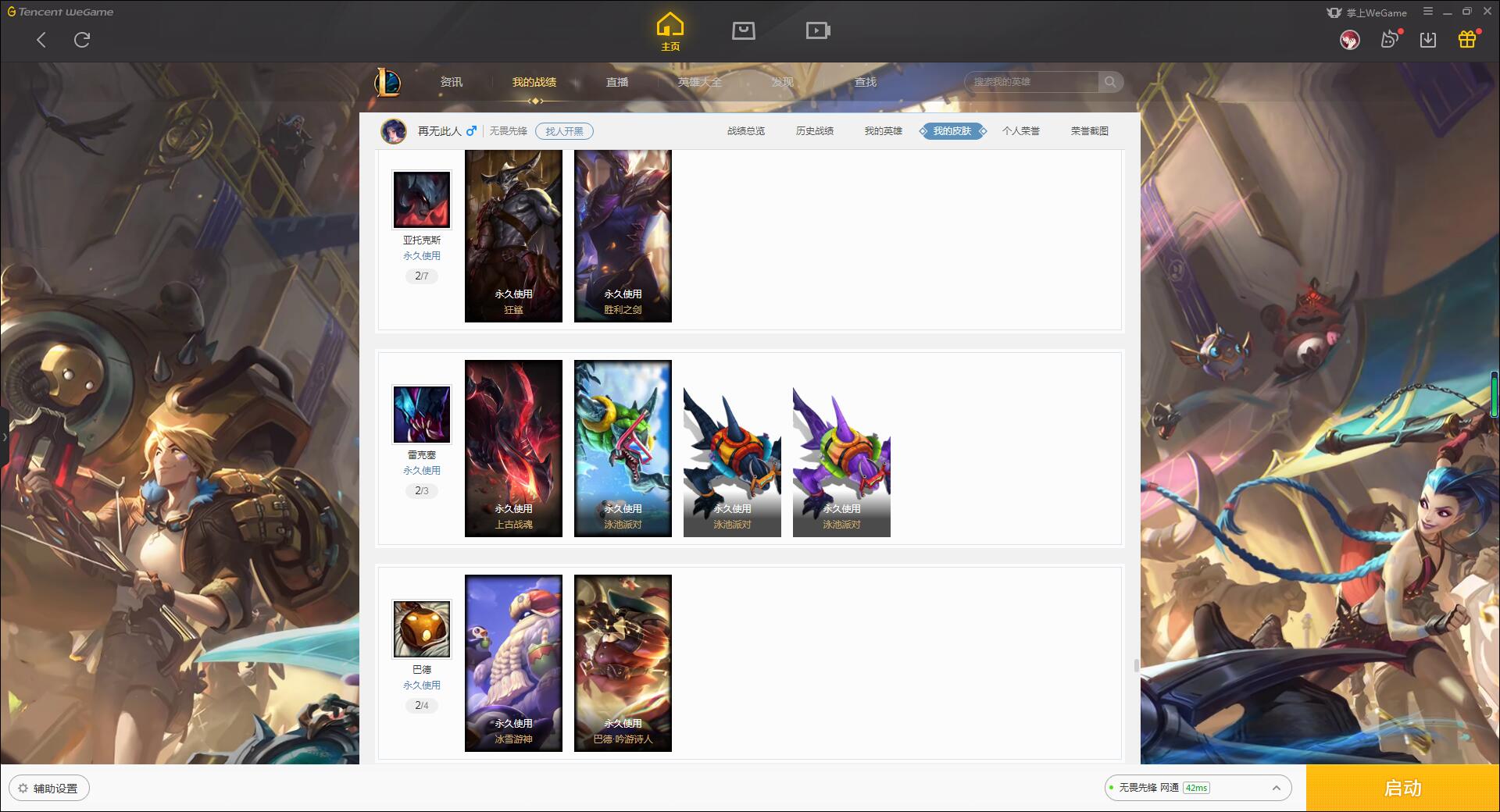This screenshot has width=1500, height=812.
Task: Click the League of Legends logo
Action: (x=387, y=82)
